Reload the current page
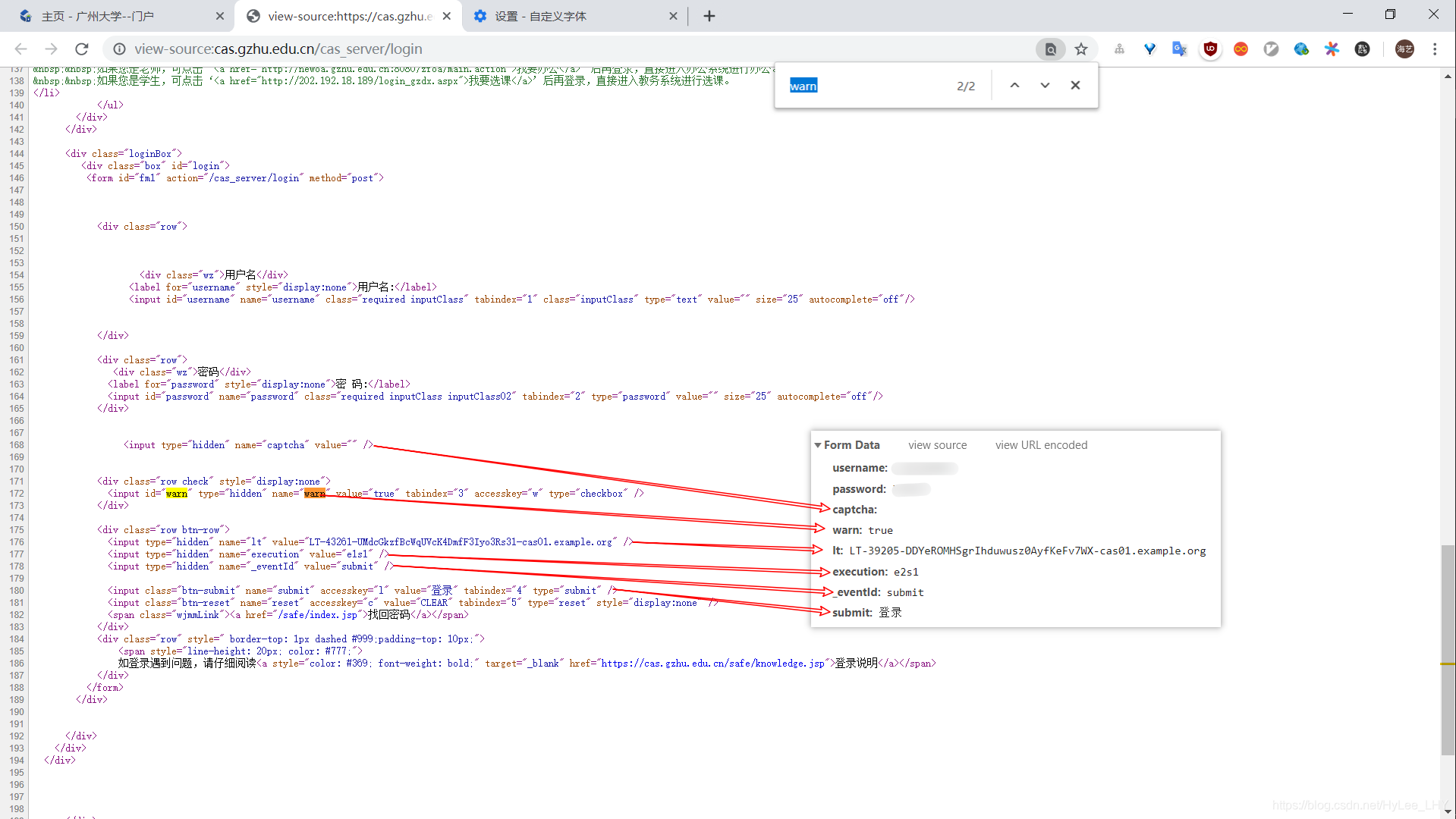Viewport: 1456px width, 819px height. tap(82, 49)
